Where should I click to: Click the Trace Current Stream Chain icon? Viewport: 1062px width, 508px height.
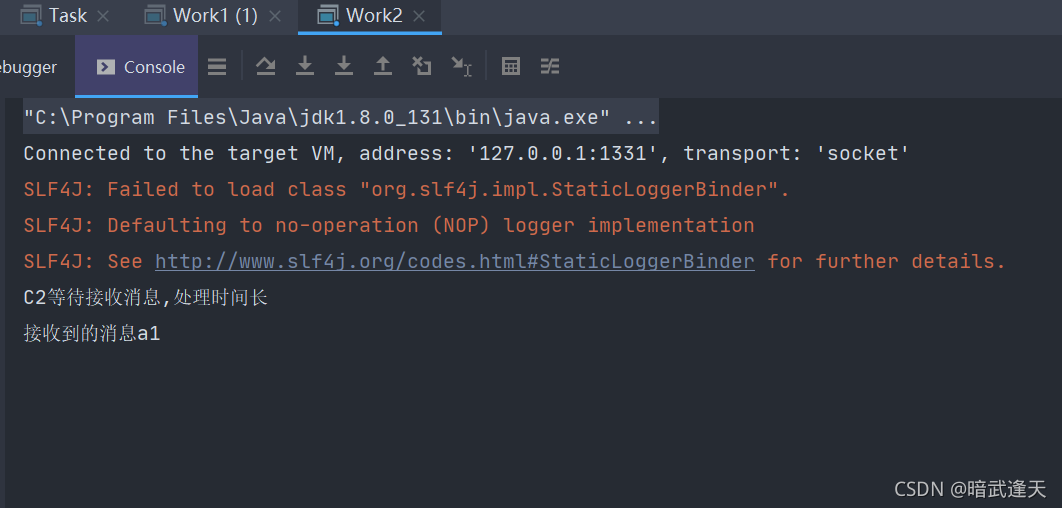coord(550,66)
